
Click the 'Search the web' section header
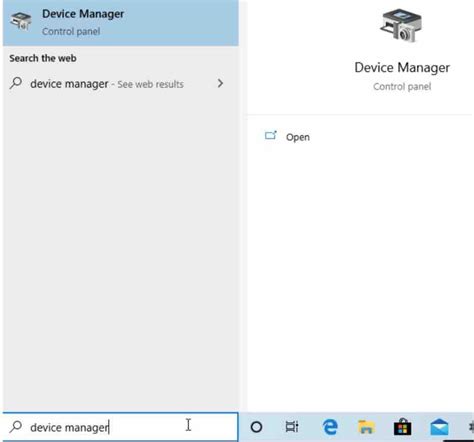tap(43, 58)
